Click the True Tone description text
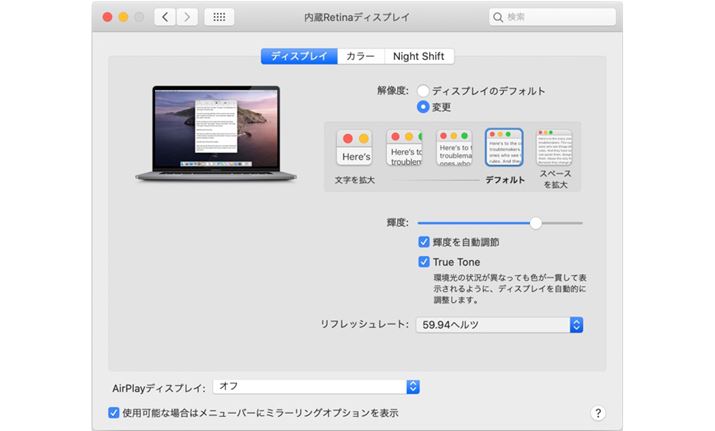The height and width of the screenshot is (431, 715). tap(510, 289)
